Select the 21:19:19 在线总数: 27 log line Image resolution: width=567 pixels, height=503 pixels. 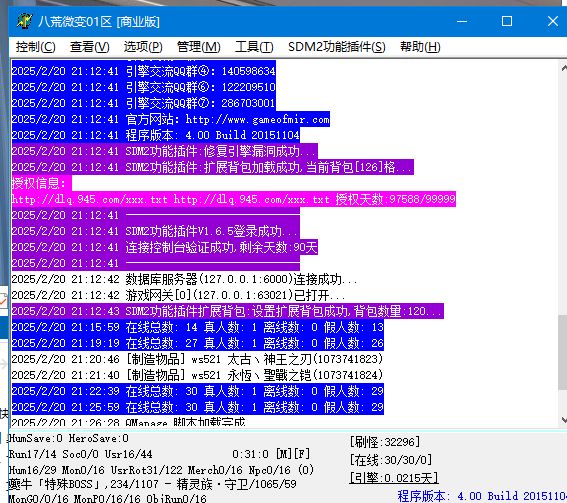[198, 343]
